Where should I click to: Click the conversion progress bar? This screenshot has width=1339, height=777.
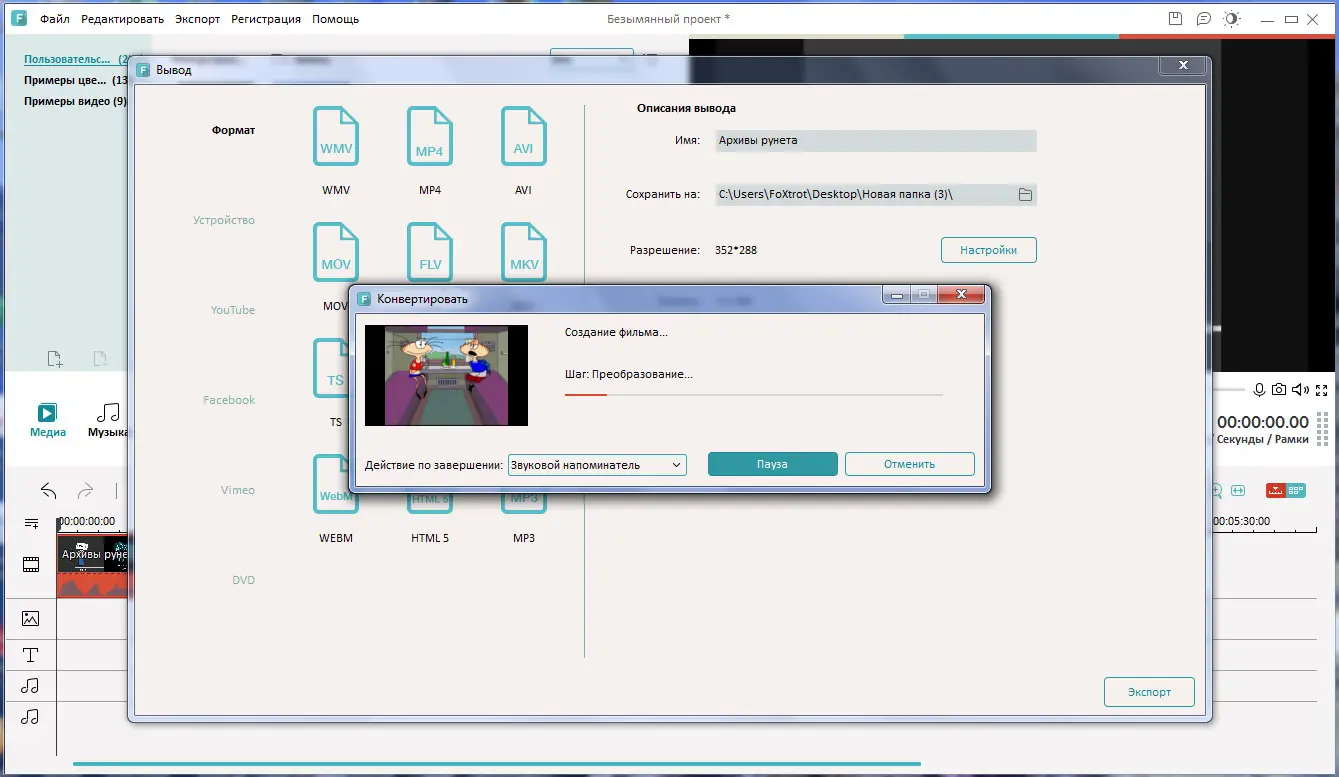click(753, 396)
